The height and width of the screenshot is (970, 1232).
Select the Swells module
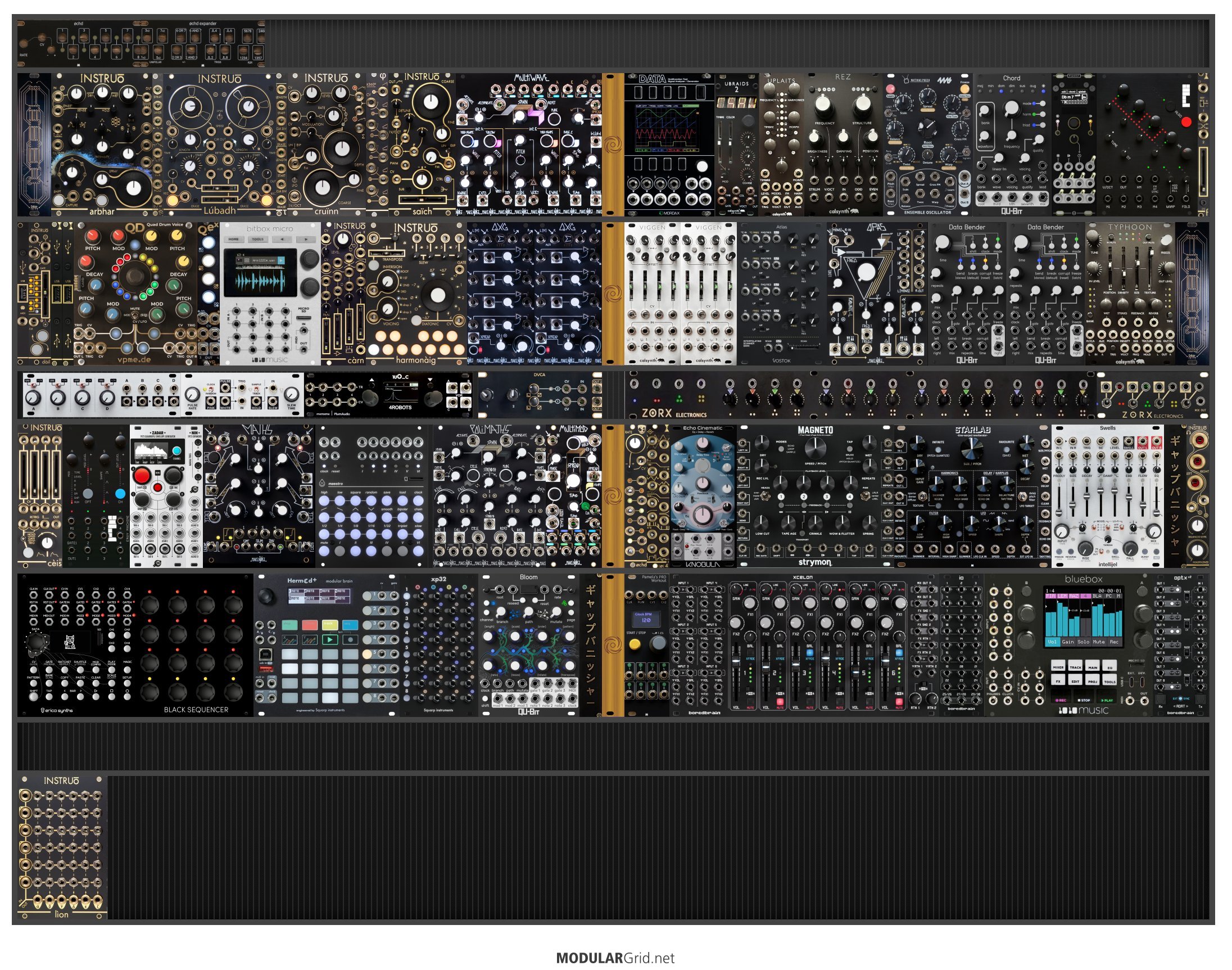1107,496
